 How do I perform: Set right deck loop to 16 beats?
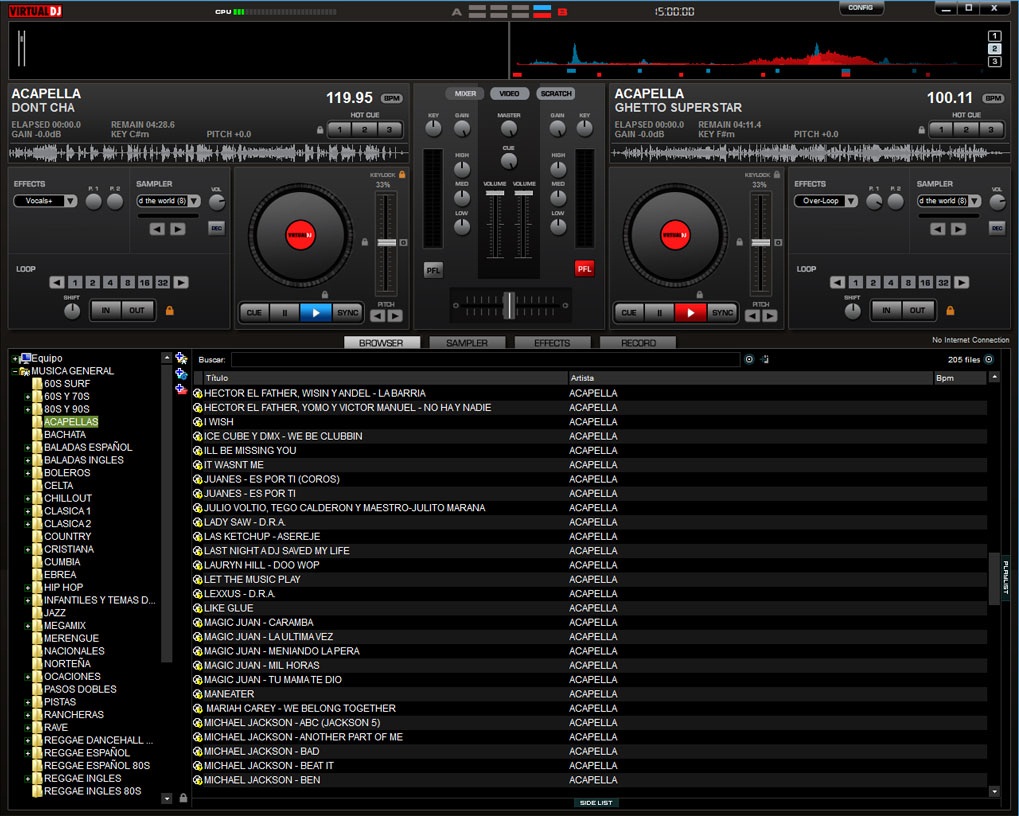pyautogui.click(x=925, y=282)
